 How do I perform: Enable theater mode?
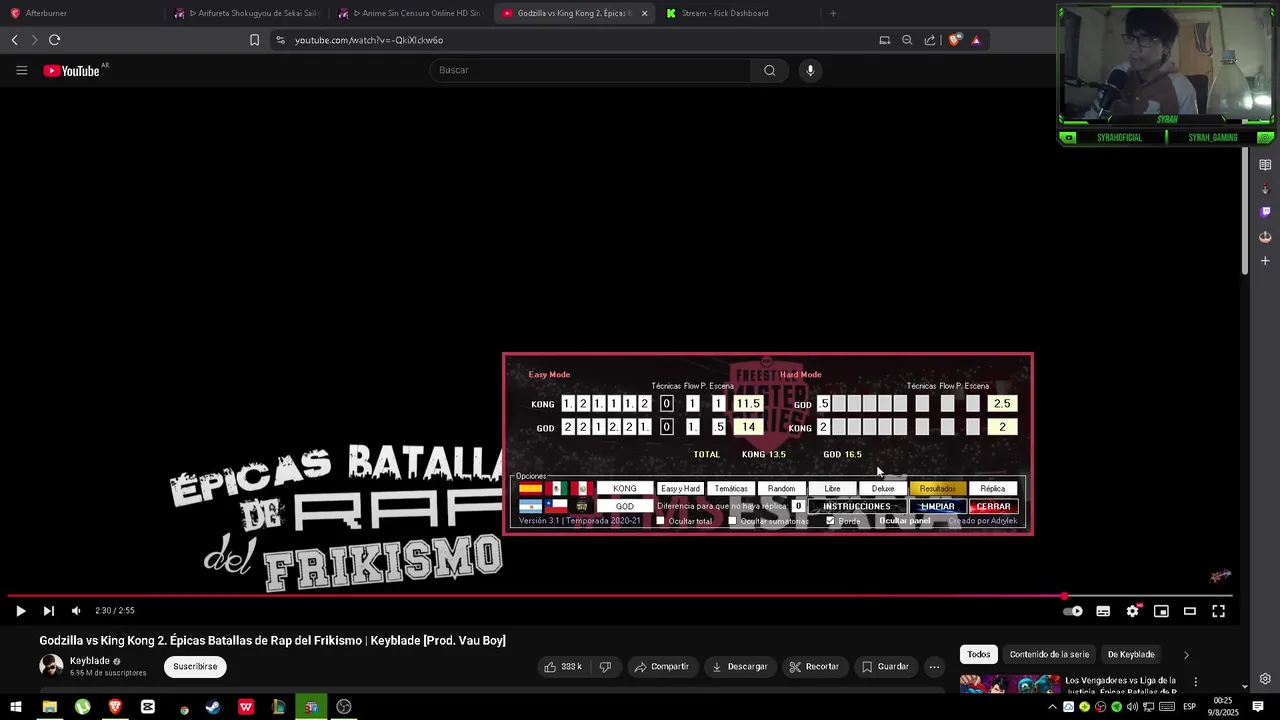1190,611
